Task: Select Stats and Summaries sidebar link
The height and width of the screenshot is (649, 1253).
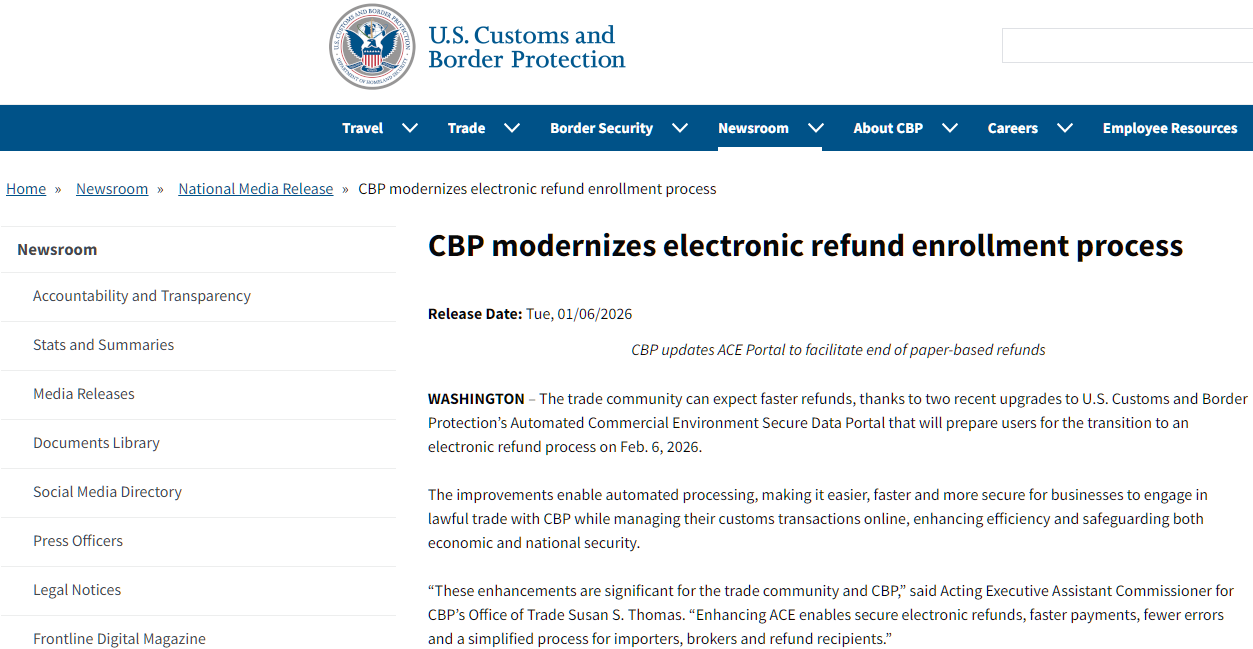Action: click(103, 345)
